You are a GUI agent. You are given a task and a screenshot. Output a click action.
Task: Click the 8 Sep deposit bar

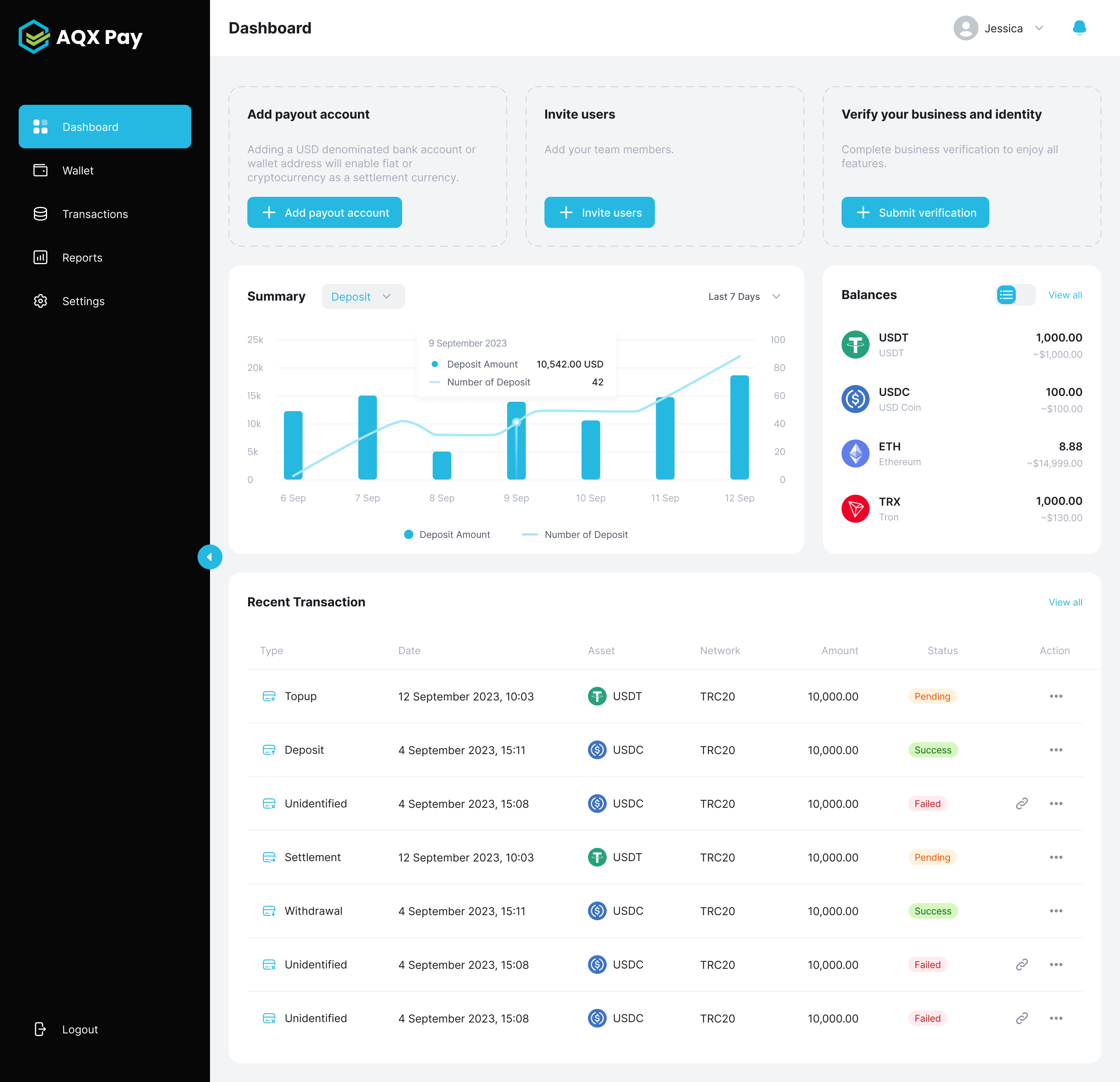442,465
